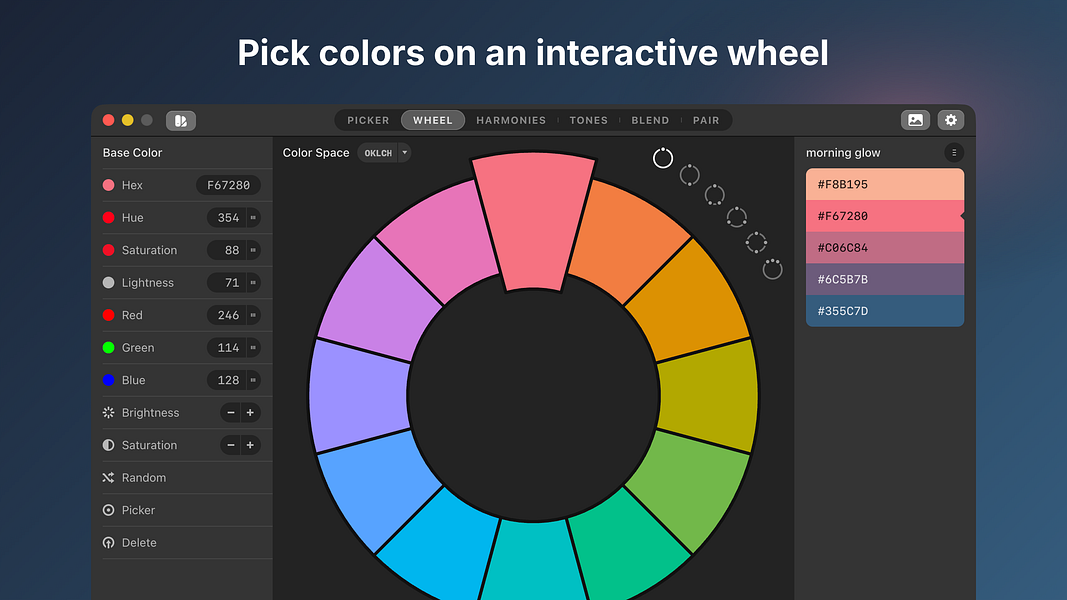Decrease Saturation with the minus button
1067x600 pixels.
[231, 445]
